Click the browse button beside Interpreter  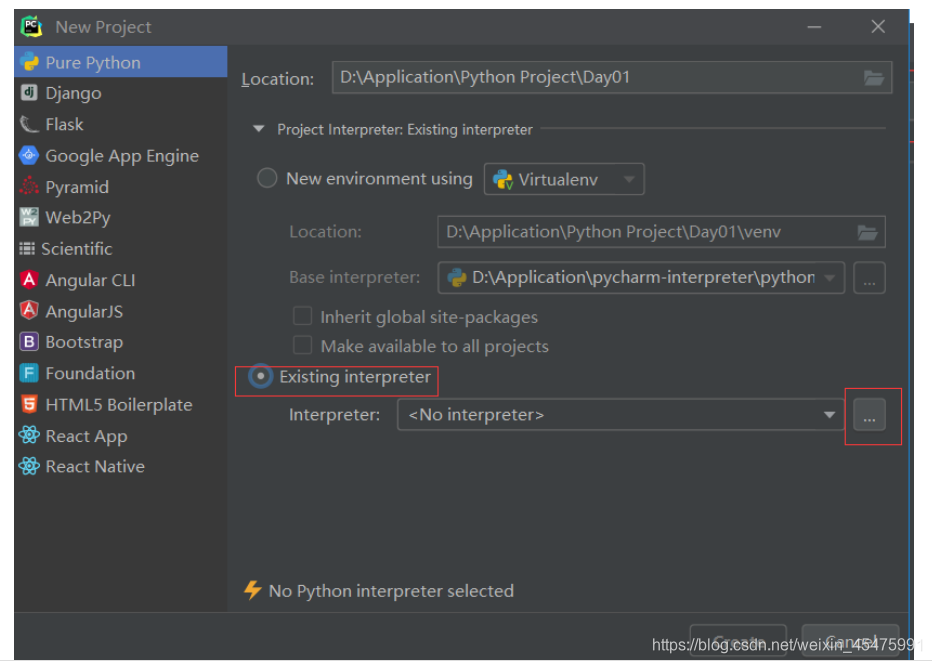point(869,414)
